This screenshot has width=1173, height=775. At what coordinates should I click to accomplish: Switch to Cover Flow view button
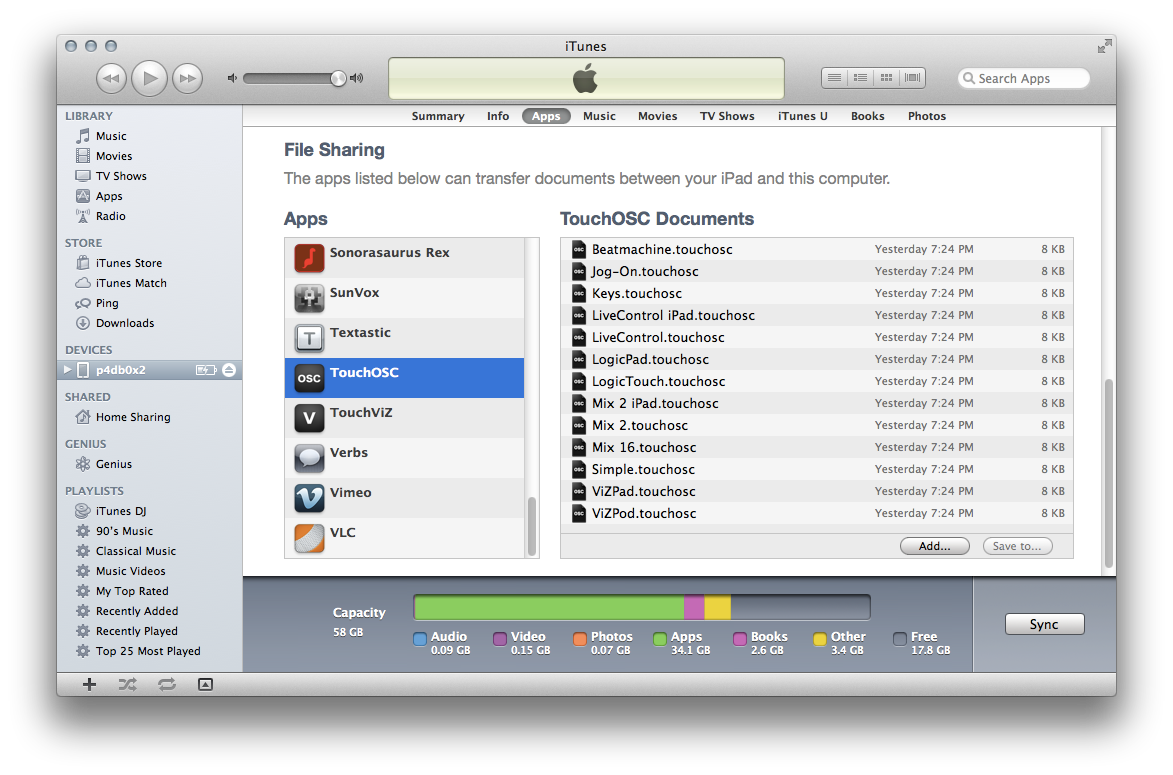pos(913,78)
